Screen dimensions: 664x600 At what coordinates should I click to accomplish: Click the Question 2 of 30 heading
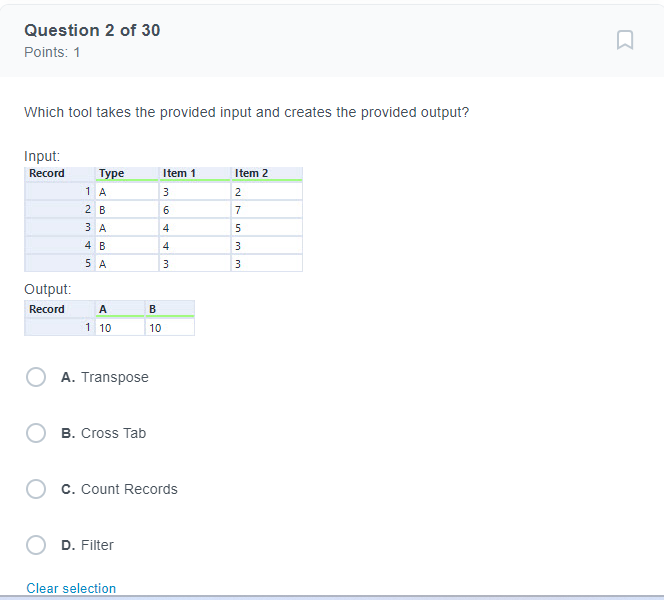pyautogui.click(x=92, y=30)
